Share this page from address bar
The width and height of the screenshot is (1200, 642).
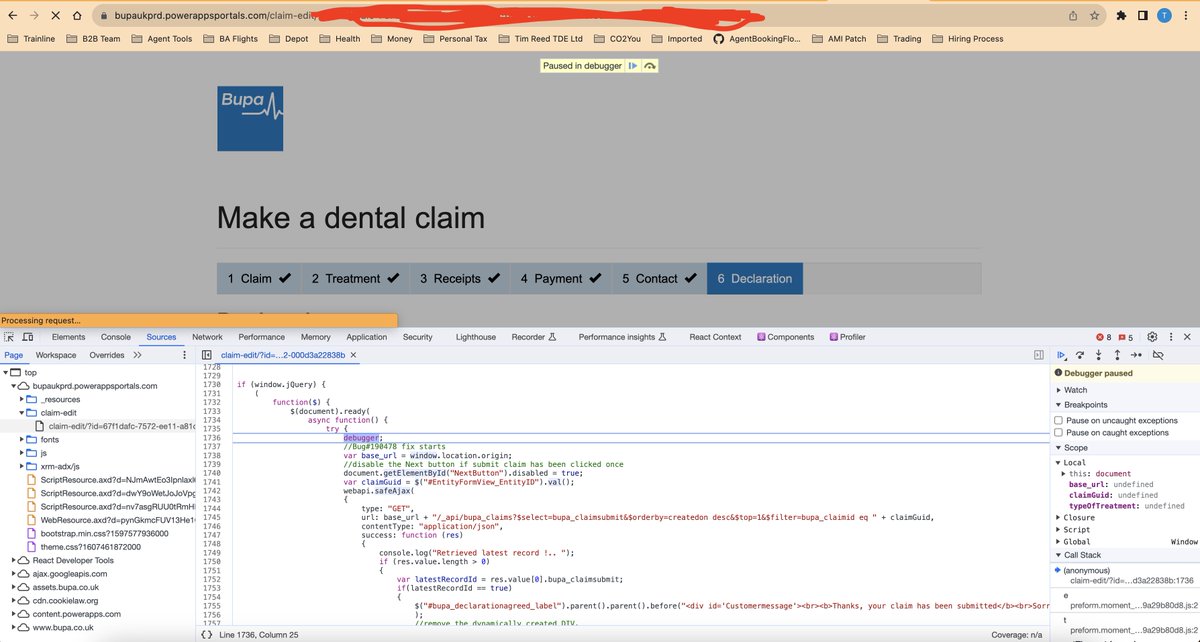(1073, 16)
